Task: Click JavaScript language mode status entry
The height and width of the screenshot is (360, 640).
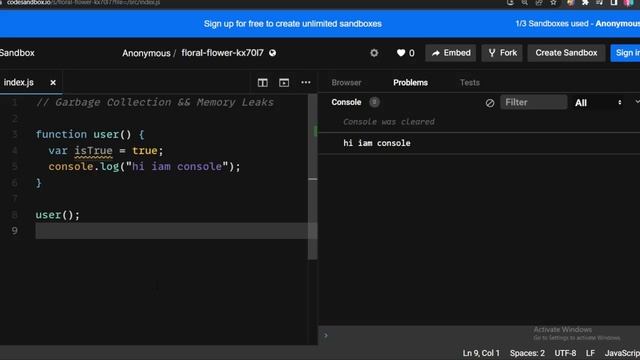Action: point(622,353)
